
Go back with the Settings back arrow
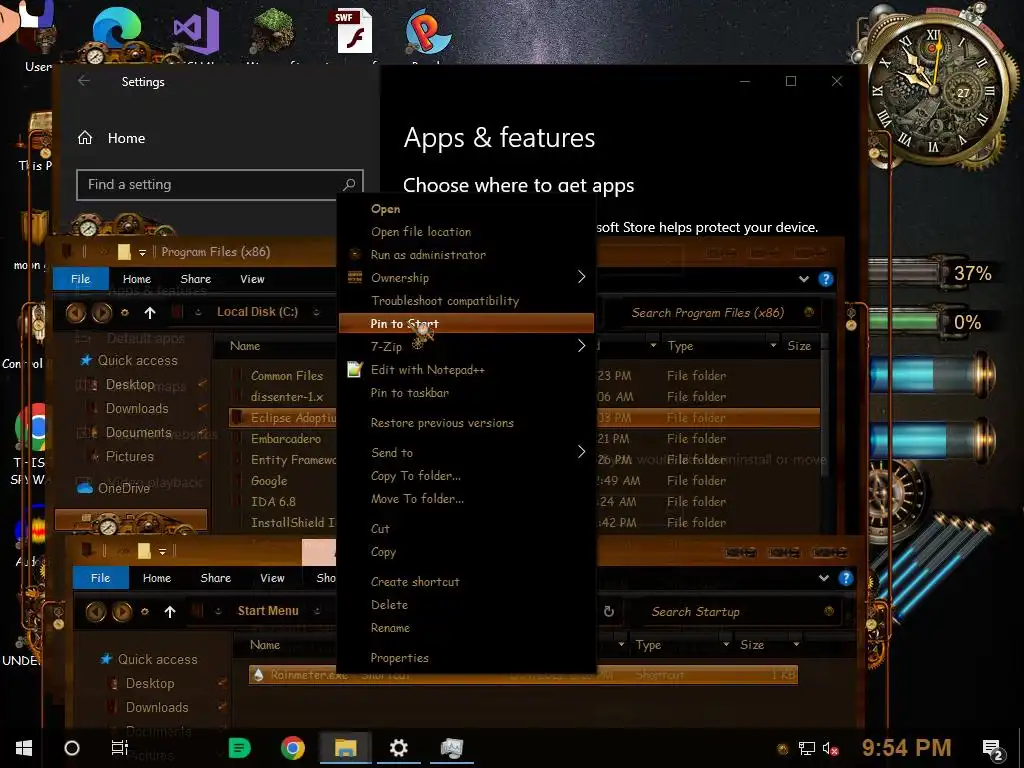coord(84,81)
